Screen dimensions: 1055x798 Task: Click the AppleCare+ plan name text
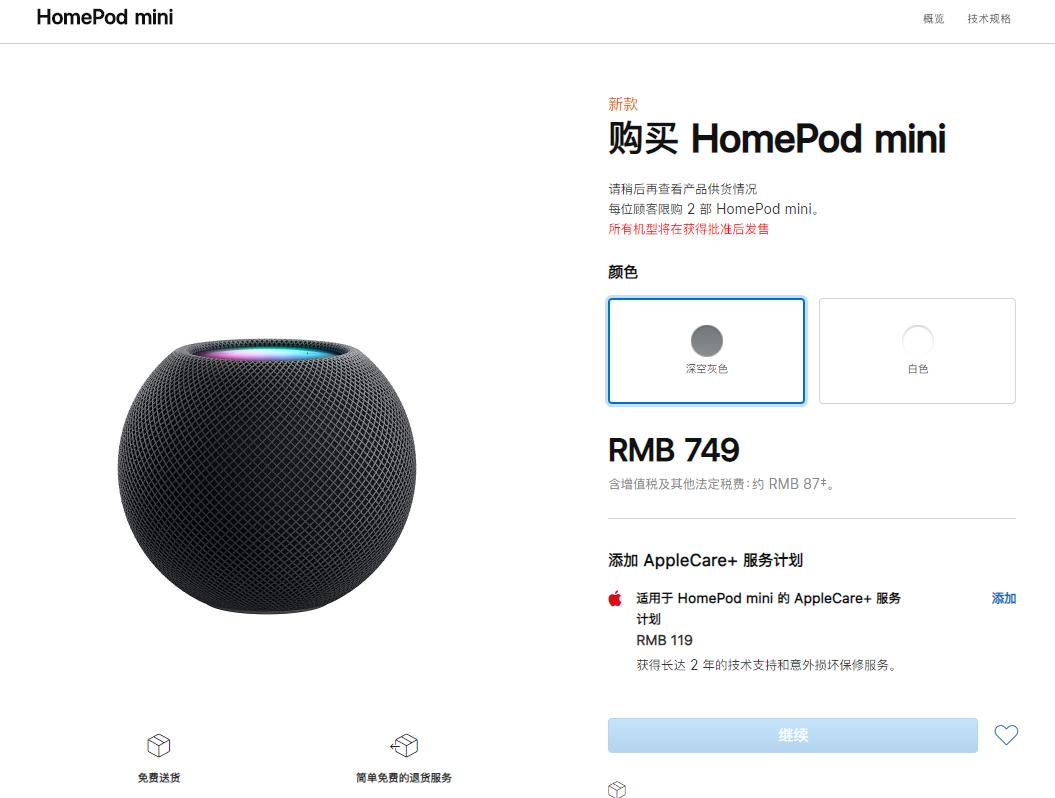(x=768, y=598)
